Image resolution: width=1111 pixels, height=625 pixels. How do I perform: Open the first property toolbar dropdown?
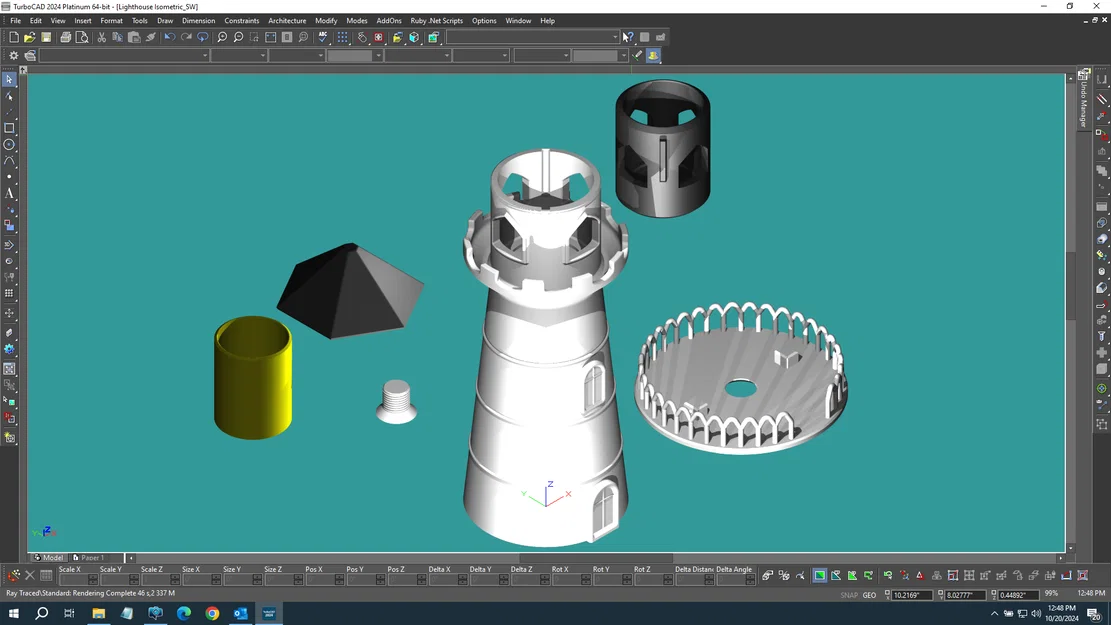tap(205, 56)
